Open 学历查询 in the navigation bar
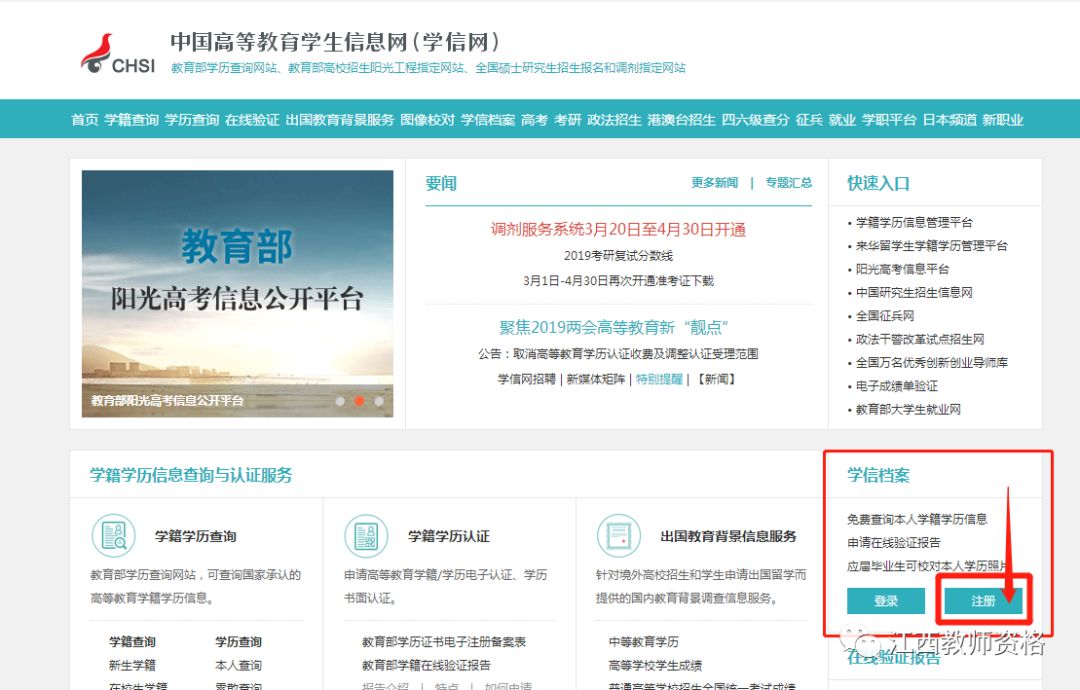 pos(191,120)
